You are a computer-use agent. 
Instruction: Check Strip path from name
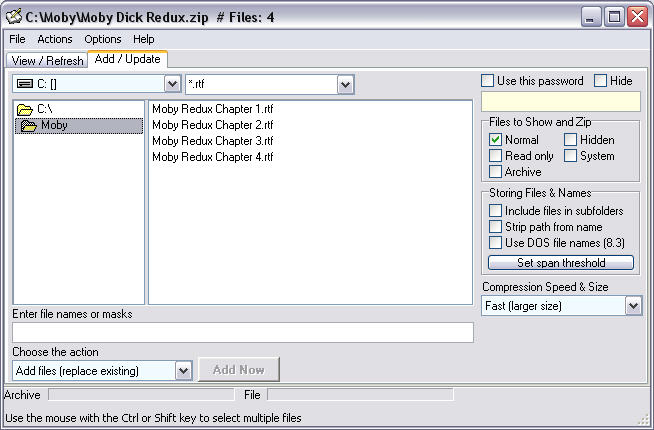(495, 226)
